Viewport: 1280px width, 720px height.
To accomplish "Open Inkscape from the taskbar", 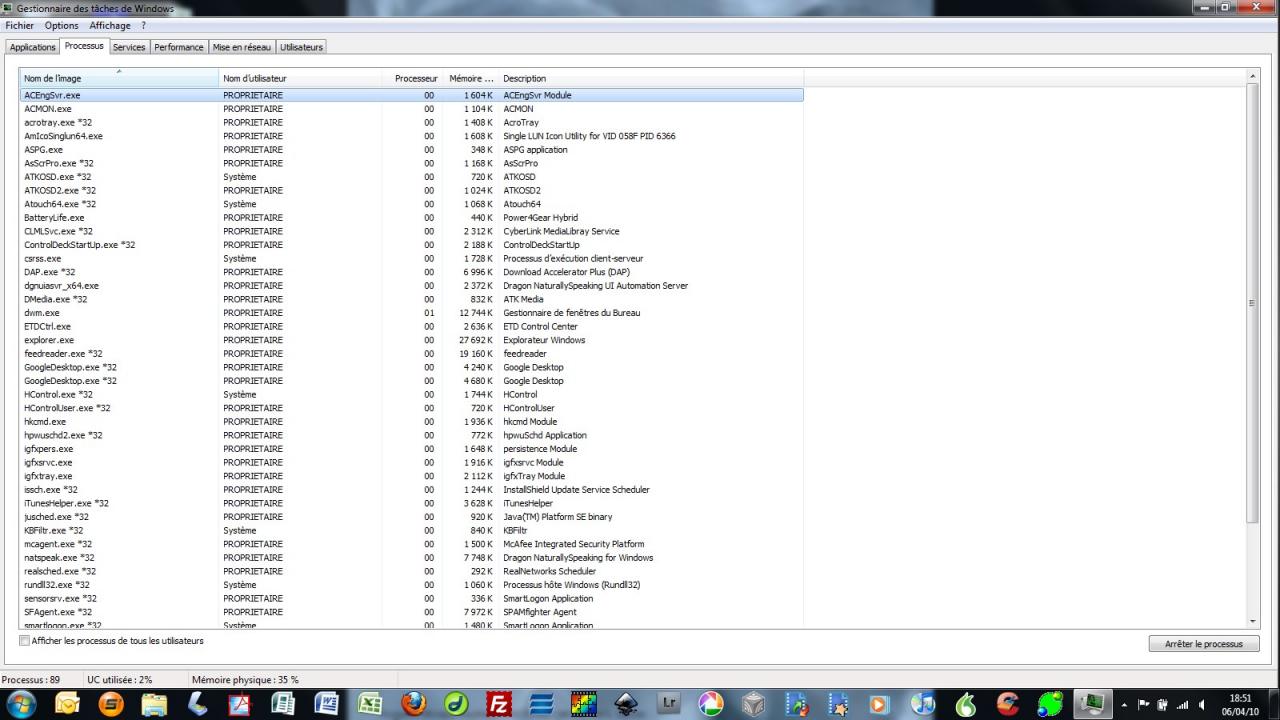I will click(627, 704).
